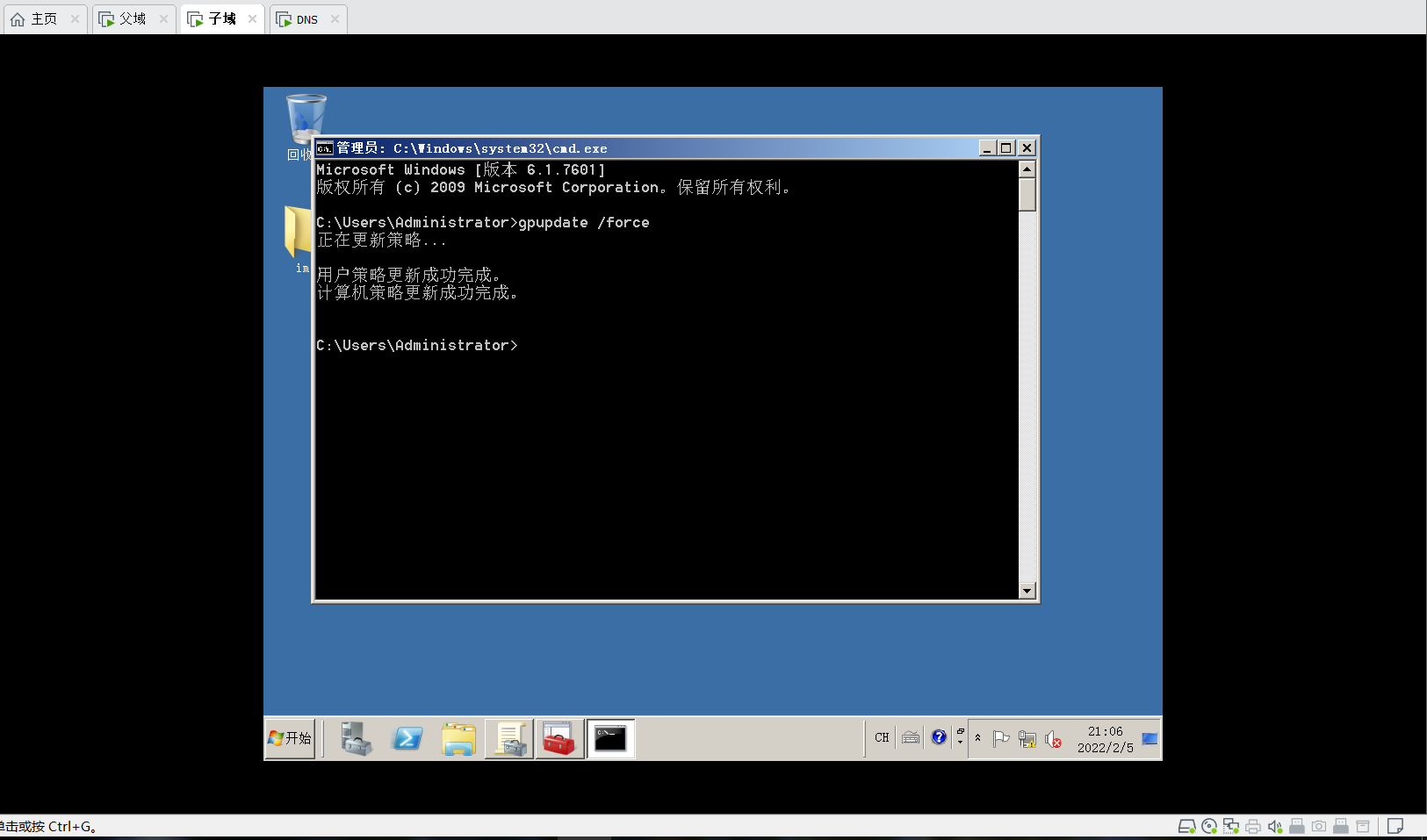The height and width of the screenshot is (840, 1427).
Task: Minimize the cmd.exe window
Action: point(987,148)
